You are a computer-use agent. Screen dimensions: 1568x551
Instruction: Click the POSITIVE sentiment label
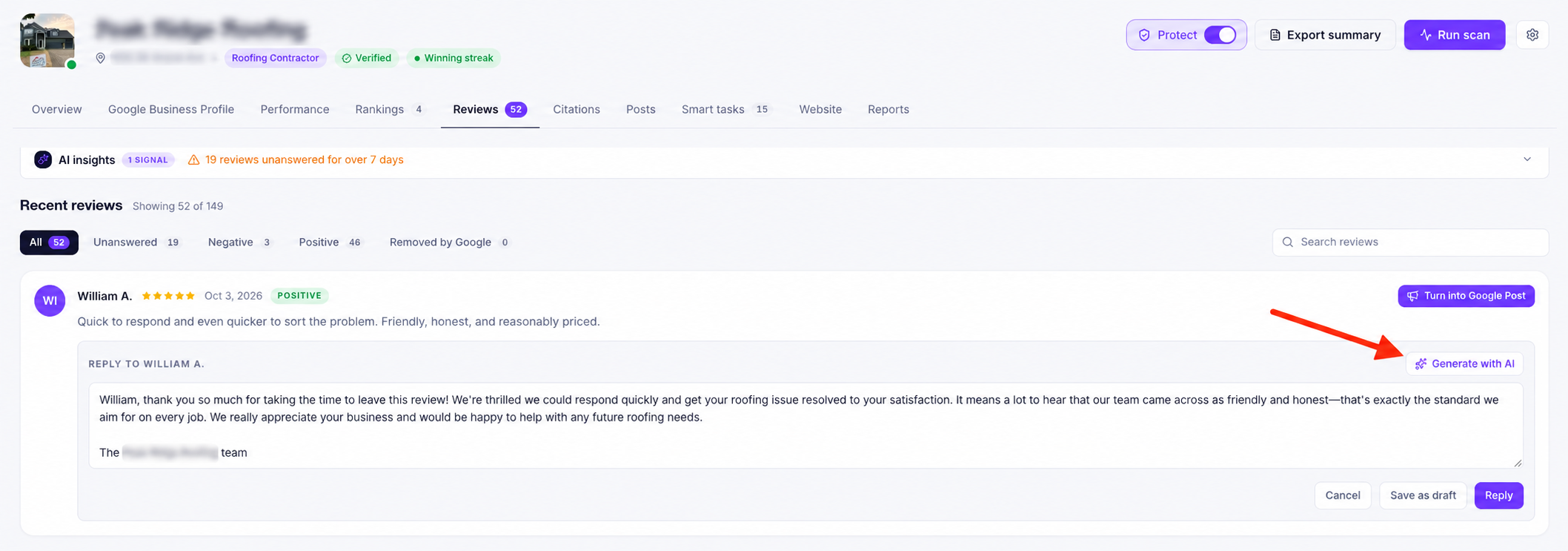[x=299, y=296]
